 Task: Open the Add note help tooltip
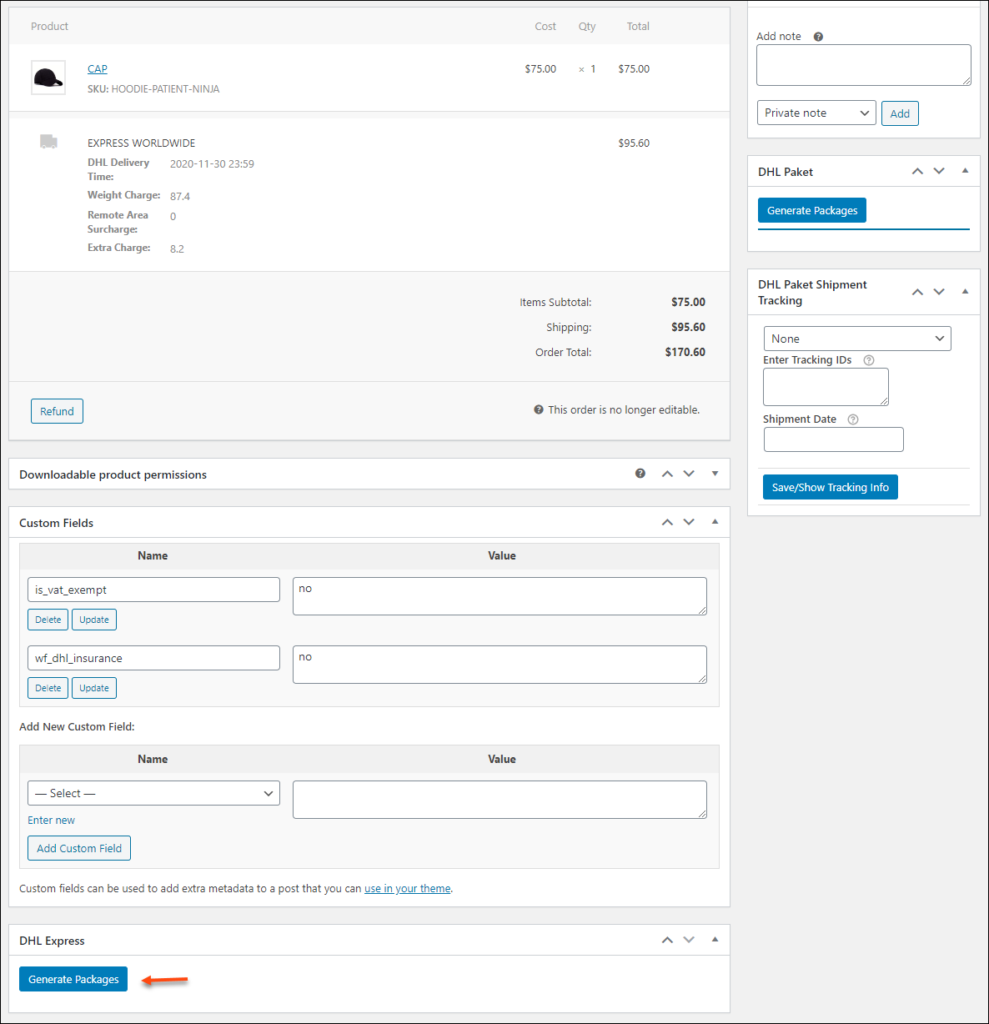click(x=818, y=36)
